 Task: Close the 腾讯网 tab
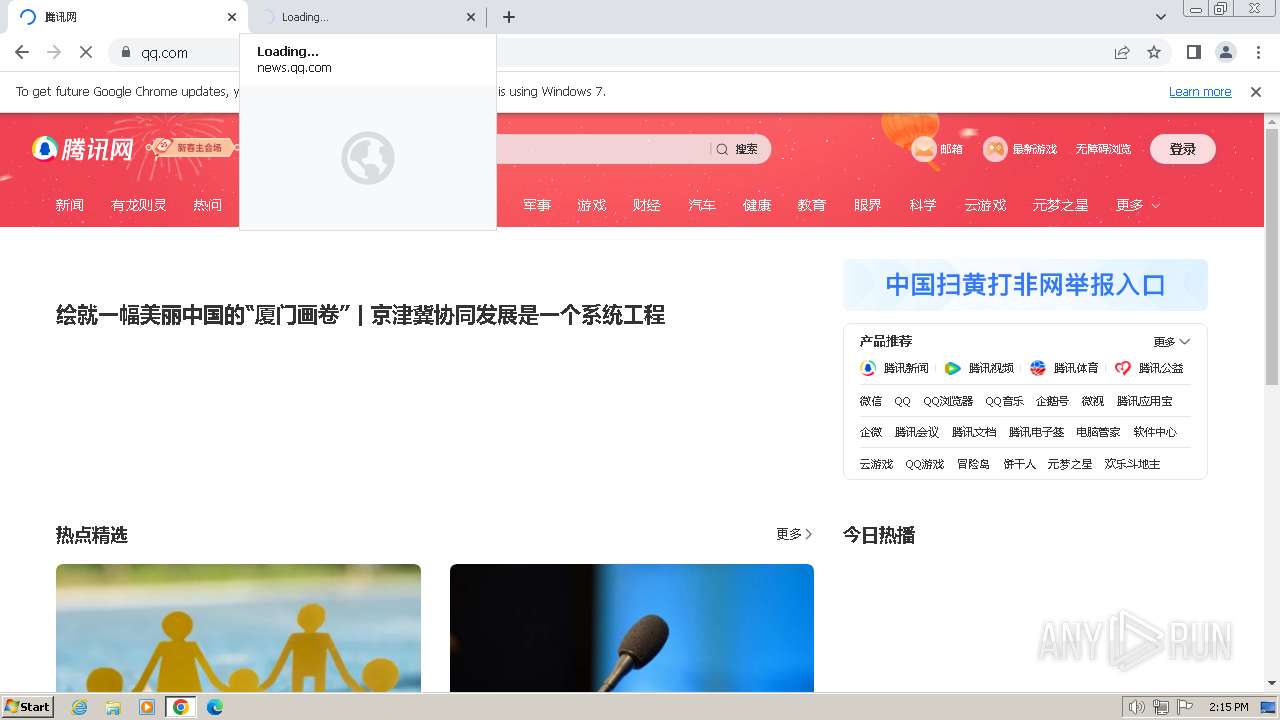click(x=232, y=17)
